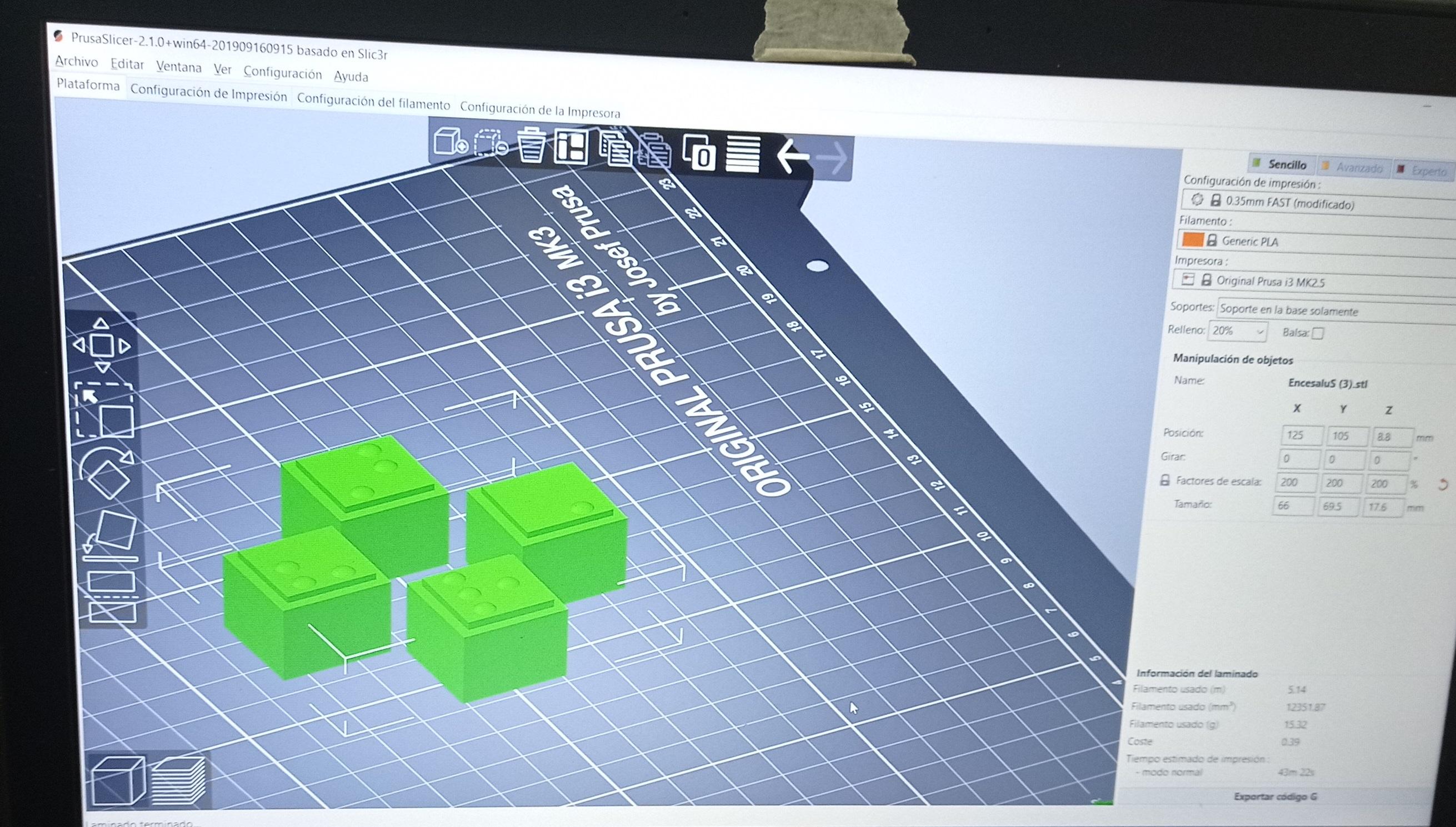Click the Posición Z field showing 8.8
Viewport: 1456px width, 827px height.
tap(1392, 437)
